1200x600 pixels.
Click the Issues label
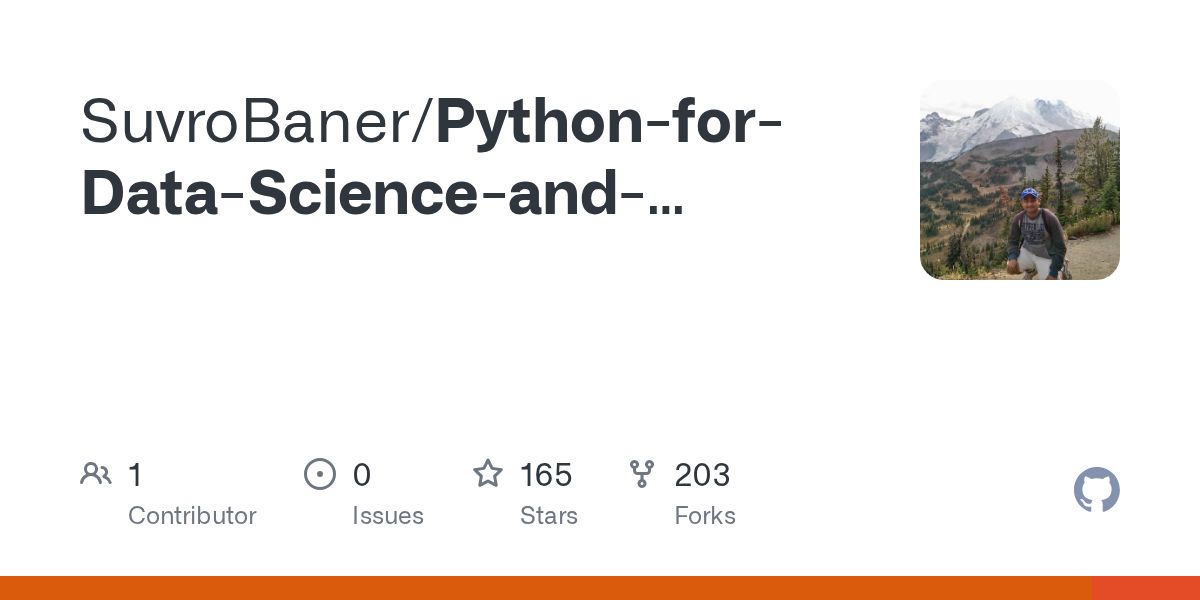point(388,516)
